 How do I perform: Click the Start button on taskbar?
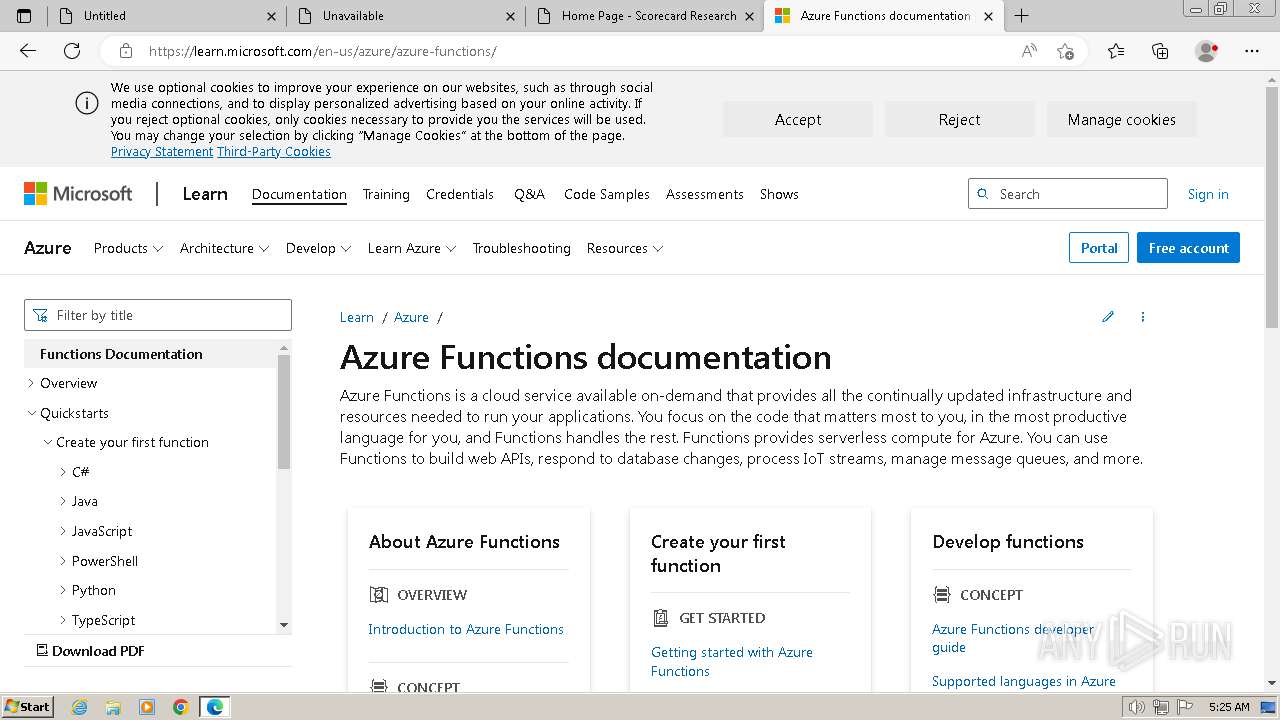(x=27, y=706)
